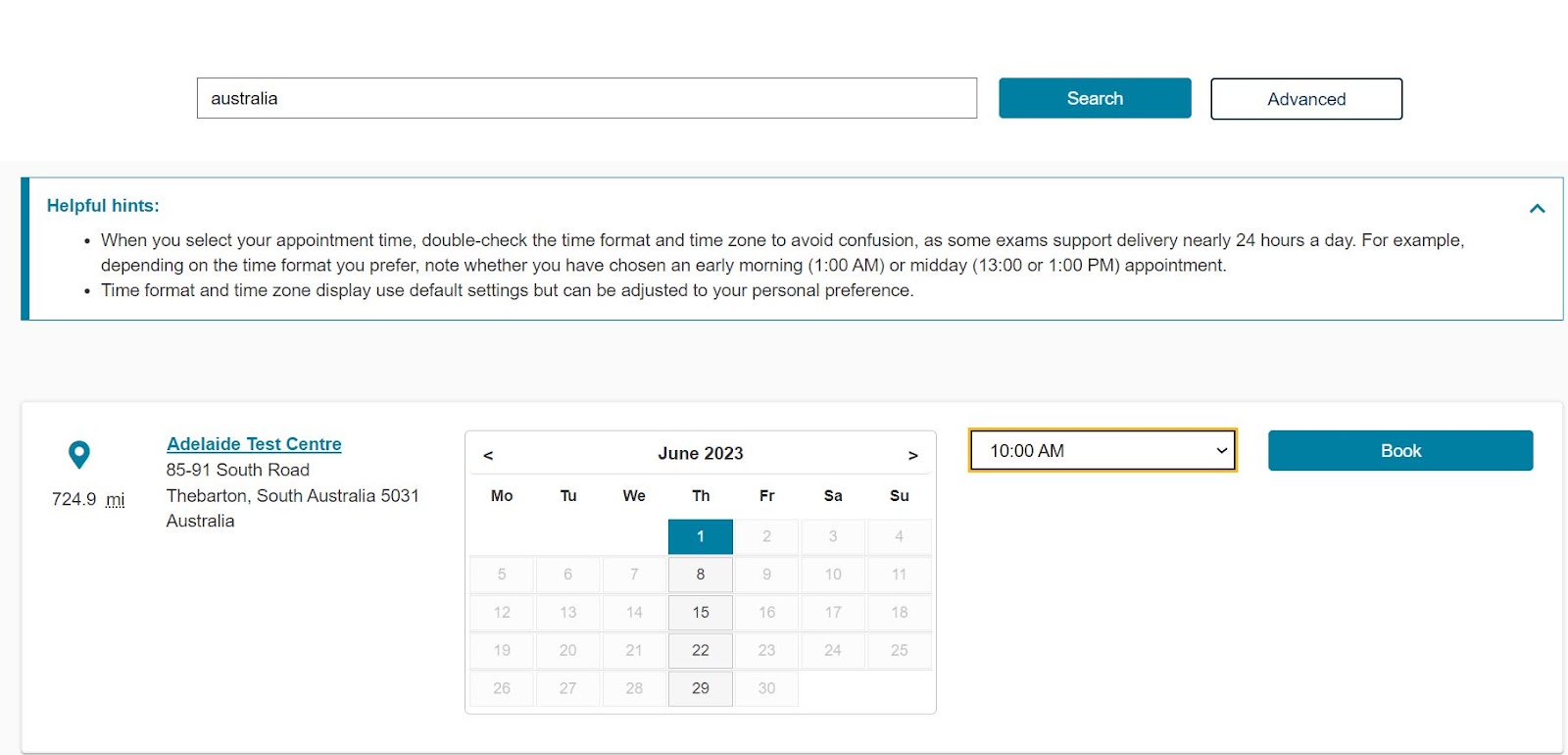This screenshot has height=755, width=1568.
Task: Open the Adelaide Test Centre link
Action: [x=254, y=444]
